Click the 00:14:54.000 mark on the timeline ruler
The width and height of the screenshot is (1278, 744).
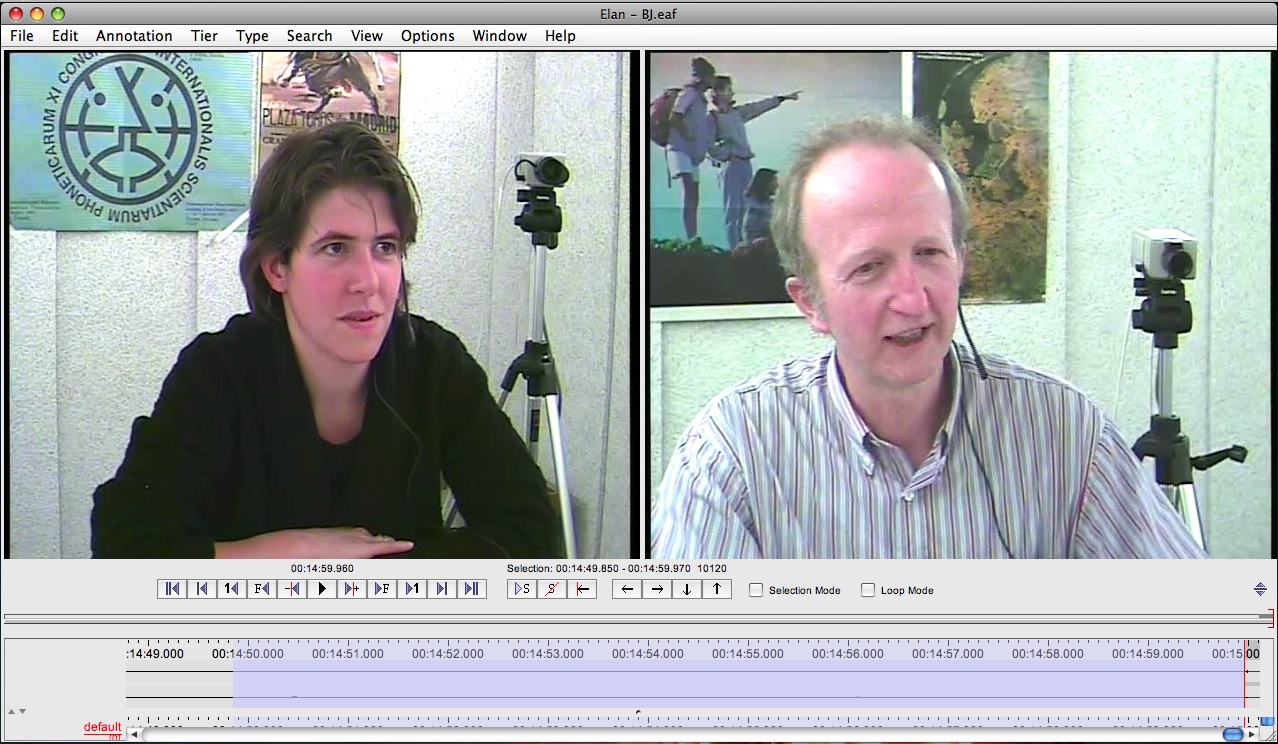(648, 654)
